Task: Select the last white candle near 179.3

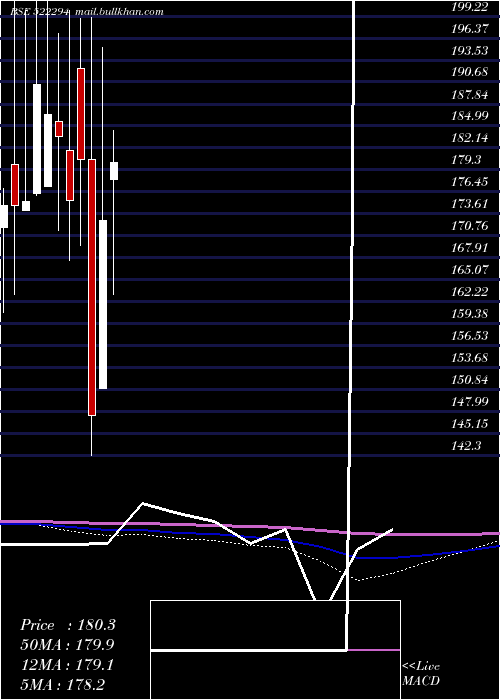Action: tap(114, 171)
